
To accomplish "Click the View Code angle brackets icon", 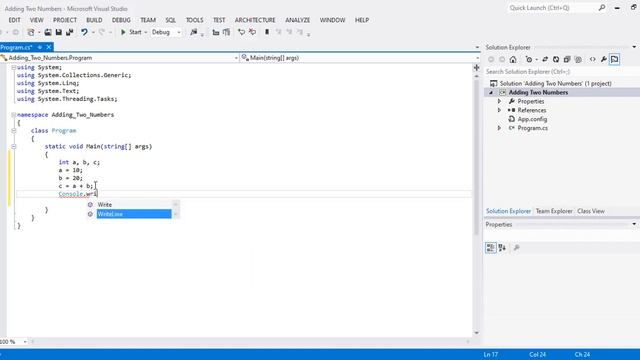I will pos(593,60).
